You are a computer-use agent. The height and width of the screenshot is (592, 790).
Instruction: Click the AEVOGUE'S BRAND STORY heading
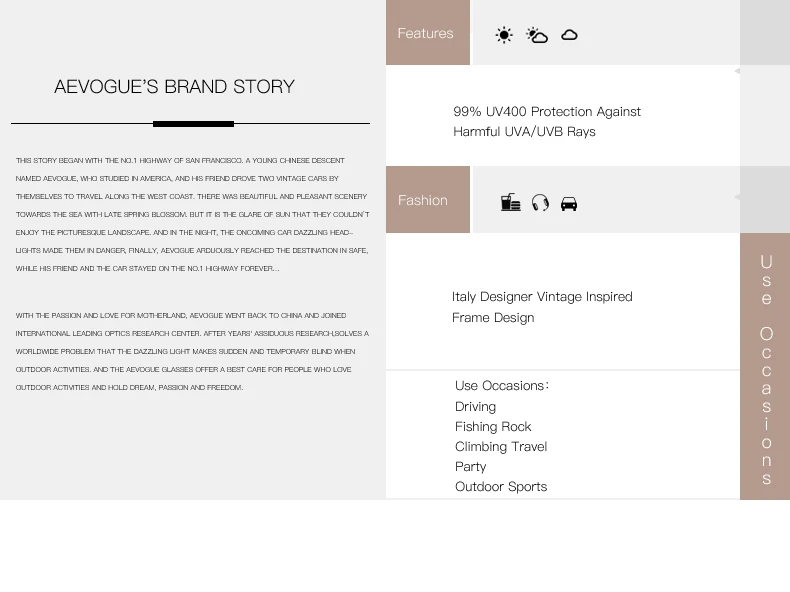[174, 87]
